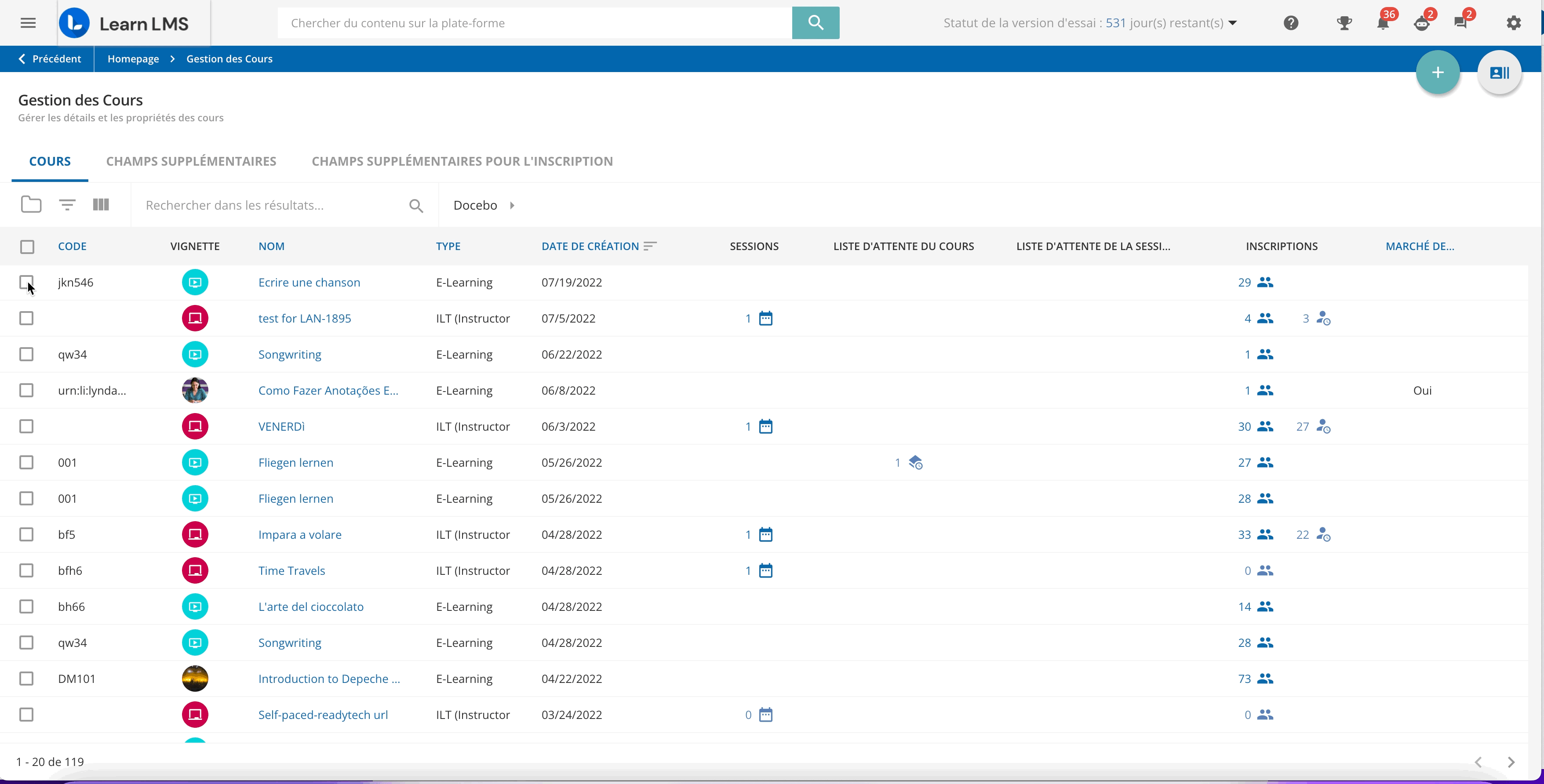Image resolution: width=1544 pixels, height=784 pixels.
Task: Switch to the Cours tab
Action: tap(50, 161)
